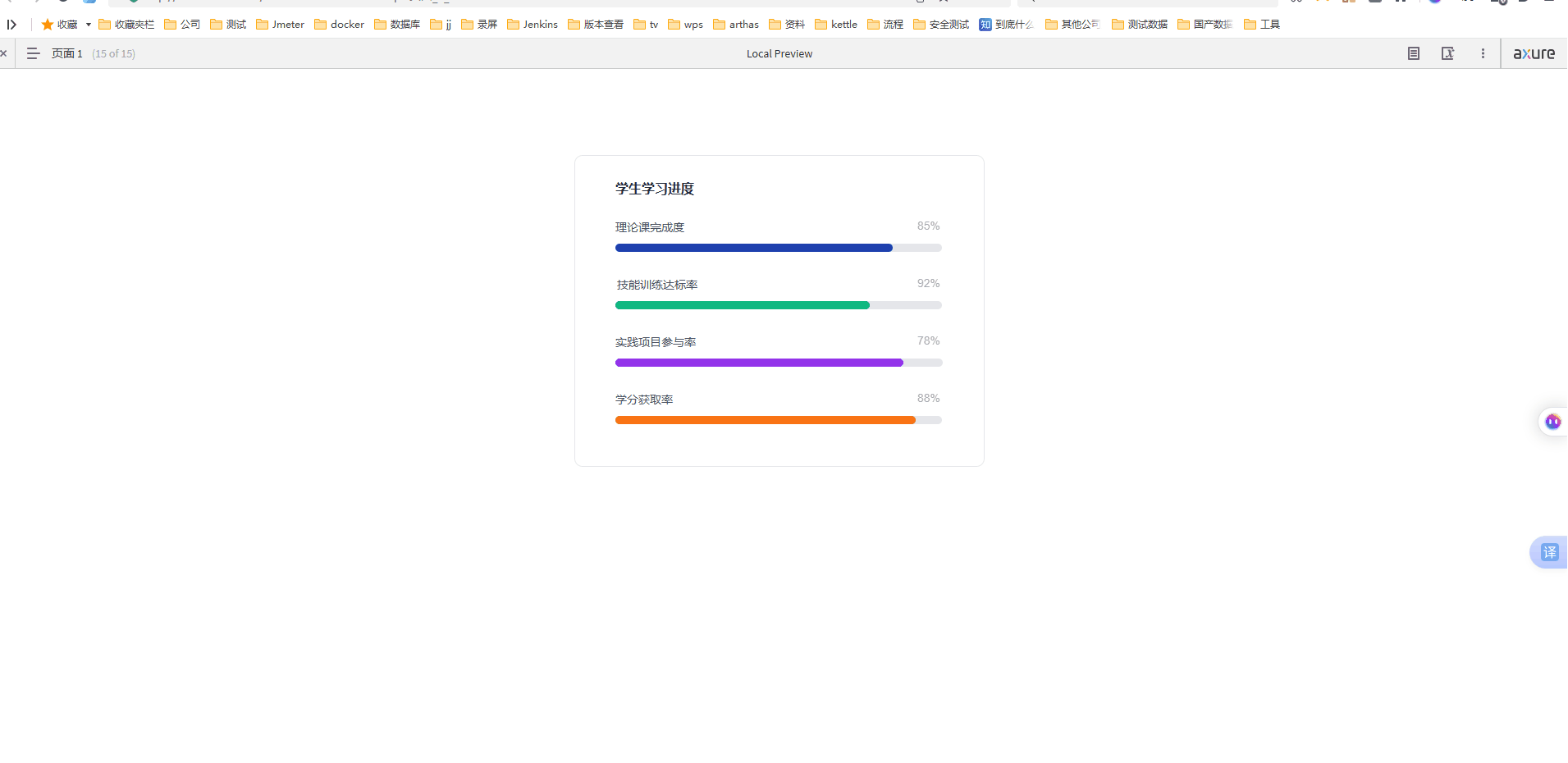Screen dimensions: 1568x763
Task: Open the Jenkins bookmark folder
Action: click(x=533, y=25)
